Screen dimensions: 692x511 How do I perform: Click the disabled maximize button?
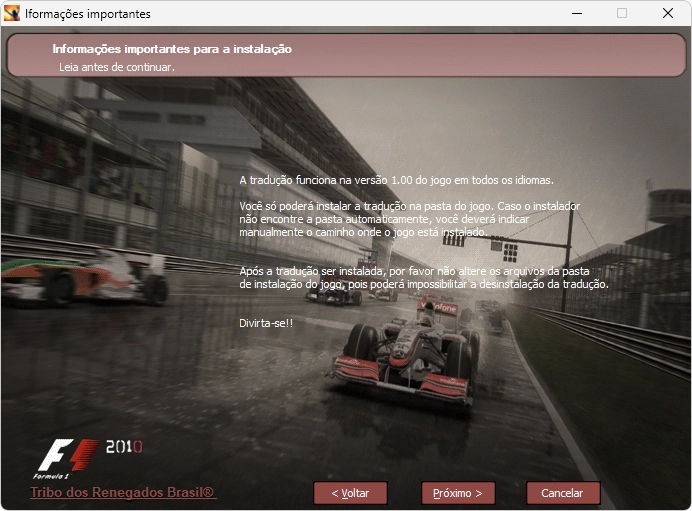coord(622,13)
